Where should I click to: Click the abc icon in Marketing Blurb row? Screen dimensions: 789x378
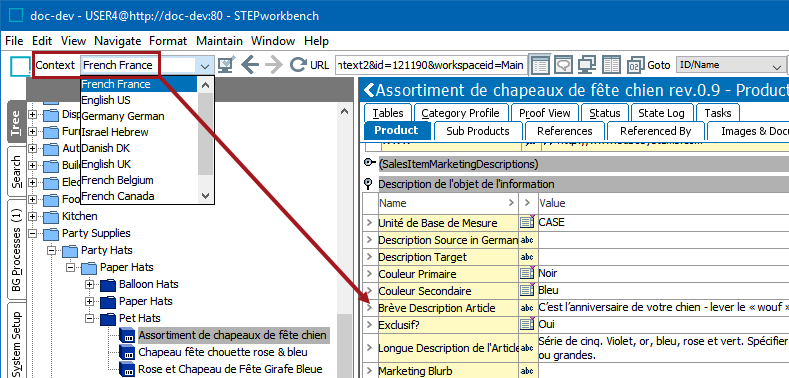[x=527, y=371]
